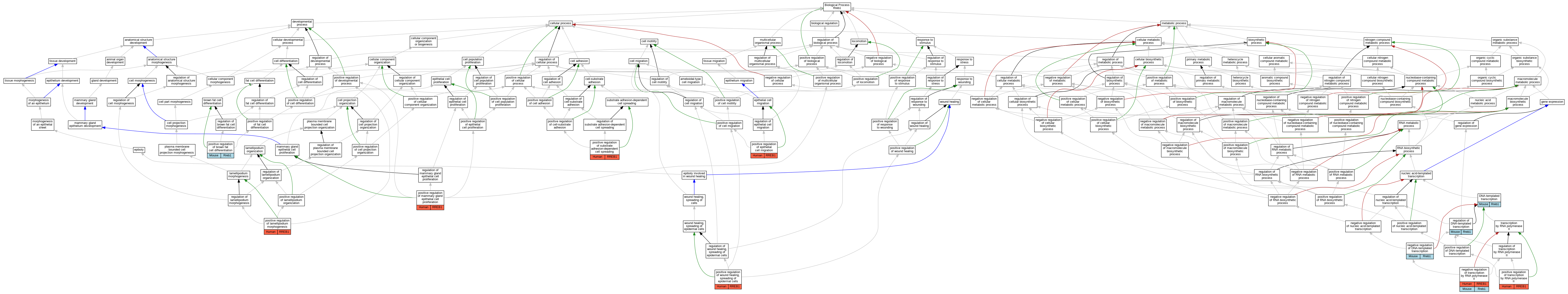Select 'transcription by RNA polymerase II' node
The image size is (1568, 294).
click(x=1509, y=225)
